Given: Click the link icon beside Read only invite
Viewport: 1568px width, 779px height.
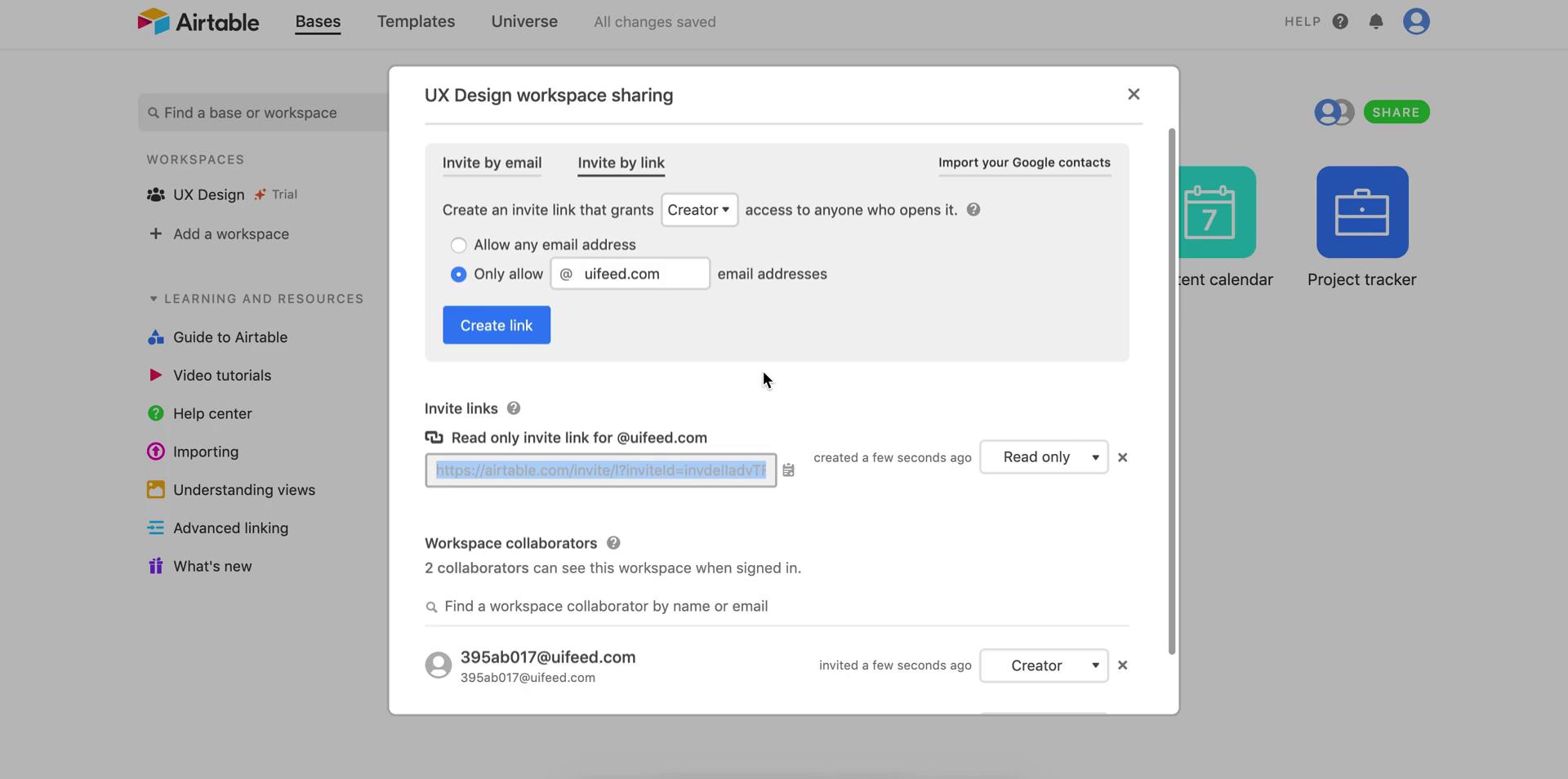Looking at the screenshot, I should point(434,438).
